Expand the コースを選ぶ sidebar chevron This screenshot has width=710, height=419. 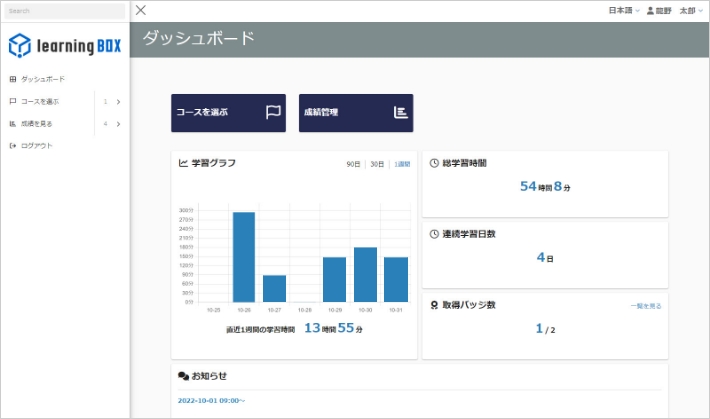pyautogui.click(x=118, y=101)
